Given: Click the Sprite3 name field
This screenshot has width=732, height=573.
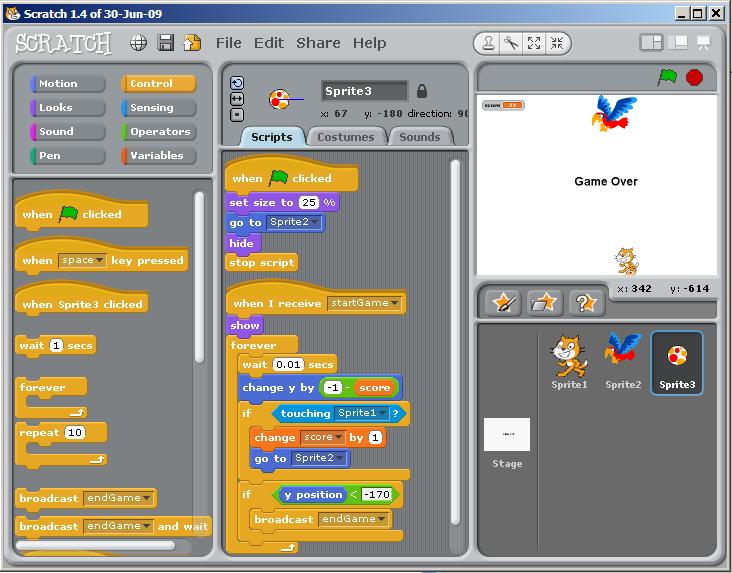Looking at the screenshot, I should click(x=365, y=91).
